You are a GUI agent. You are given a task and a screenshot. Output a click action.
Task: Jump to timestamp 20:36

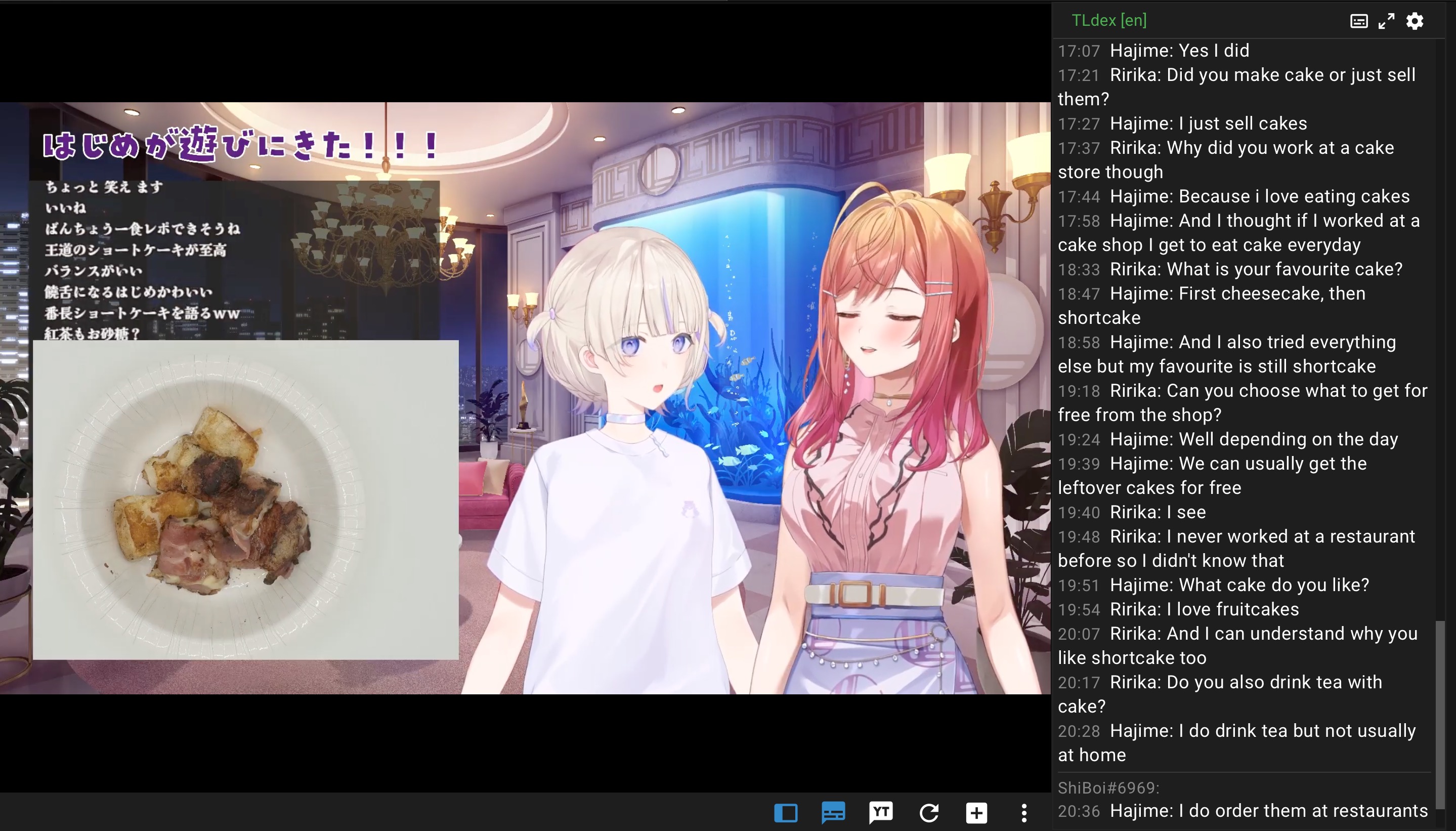click(1078, 811)
